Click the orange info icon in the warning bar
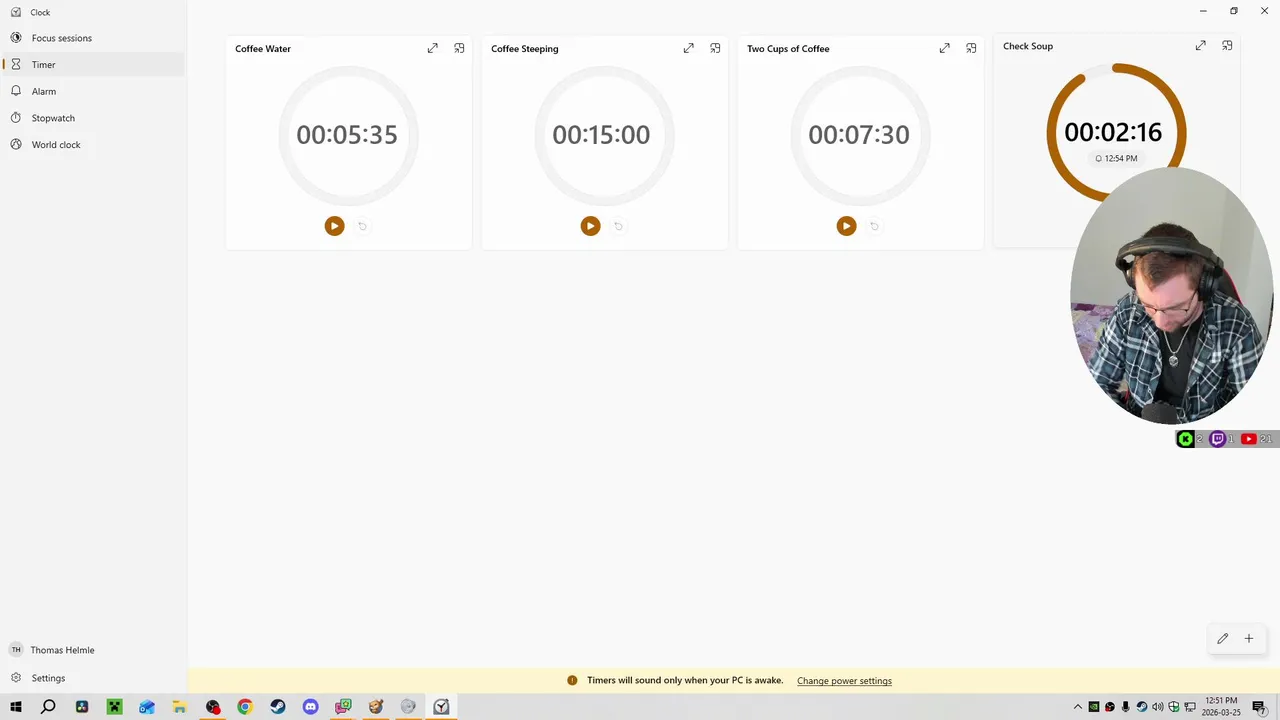The image size is (1280, 720). point(572,681)
